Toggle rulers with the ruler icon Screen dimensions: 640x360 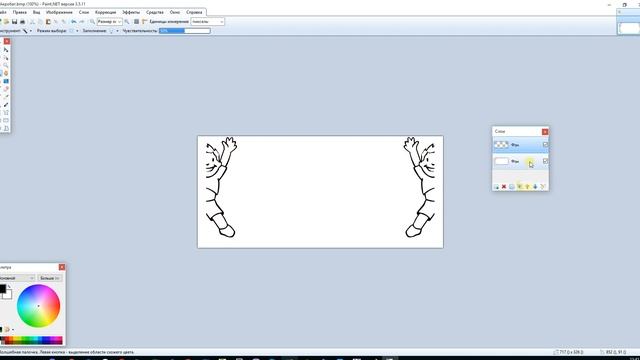pyautogui.click(x=144, y=22)
